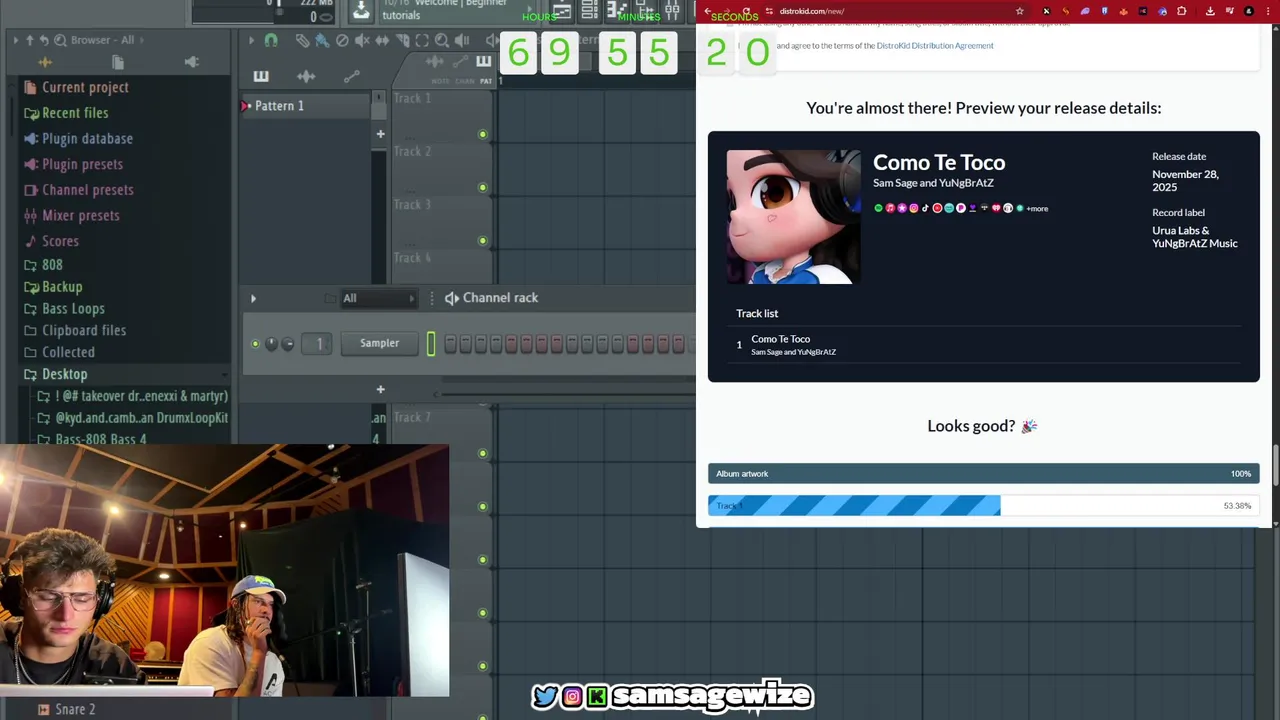
Task: Bookmark the DistroKid page with the star
Action: (x=1019, y=11)
